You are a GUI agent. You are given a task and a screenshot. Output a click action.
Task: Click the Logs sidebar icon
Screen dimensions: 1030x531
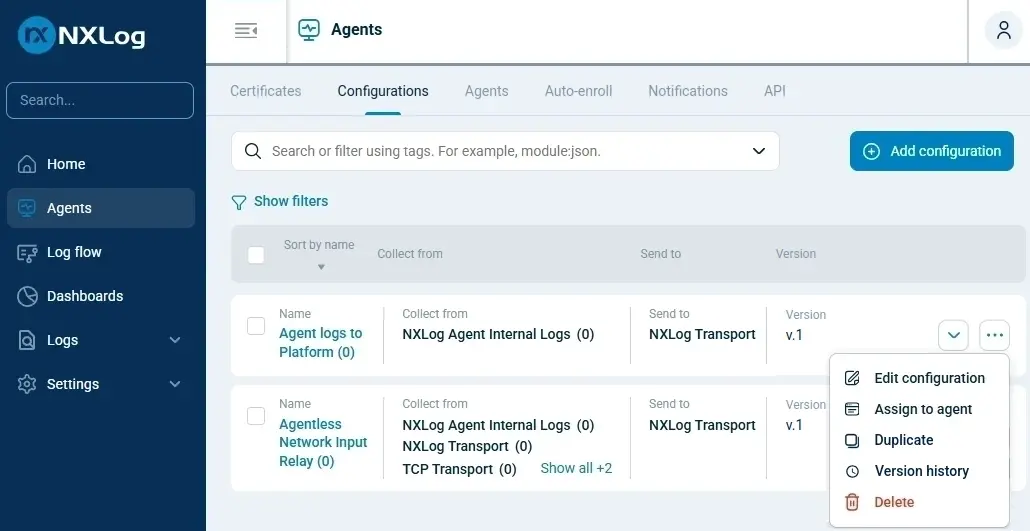(x=27, y=340)
